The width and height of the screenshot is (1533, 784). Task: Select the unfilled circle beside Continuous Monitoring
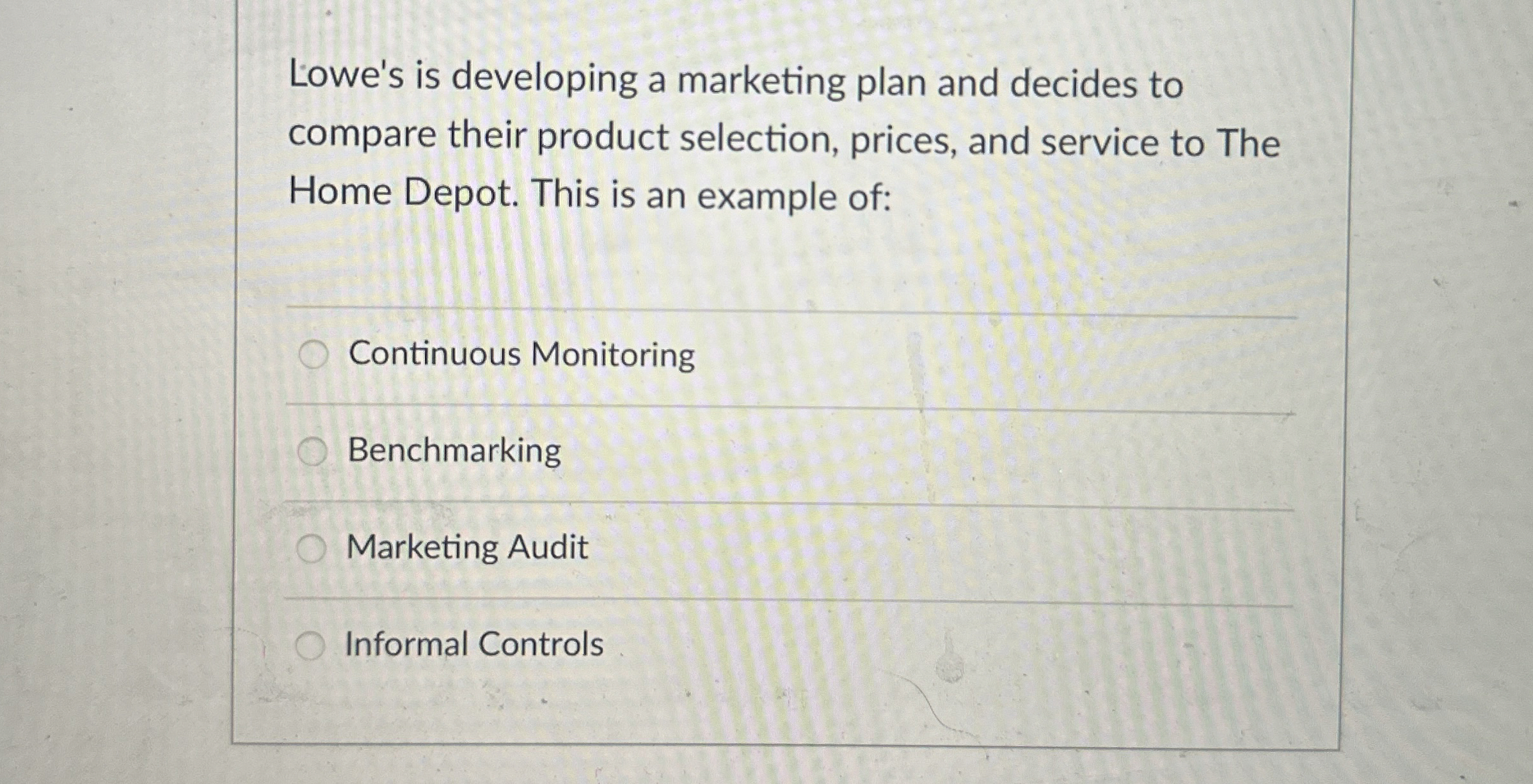pyautogui.click(x=312, y=356)
